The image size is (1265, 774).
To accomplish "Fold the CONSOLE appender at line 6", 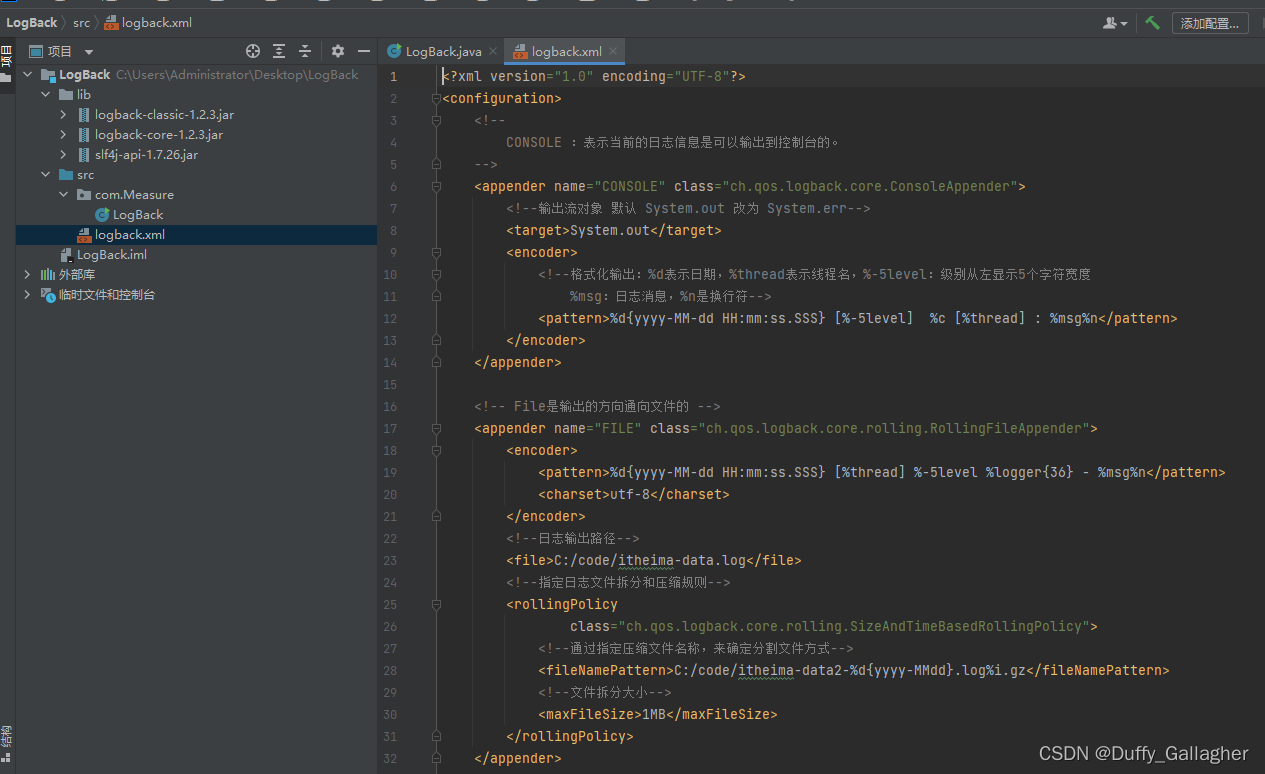I will 436,186.
